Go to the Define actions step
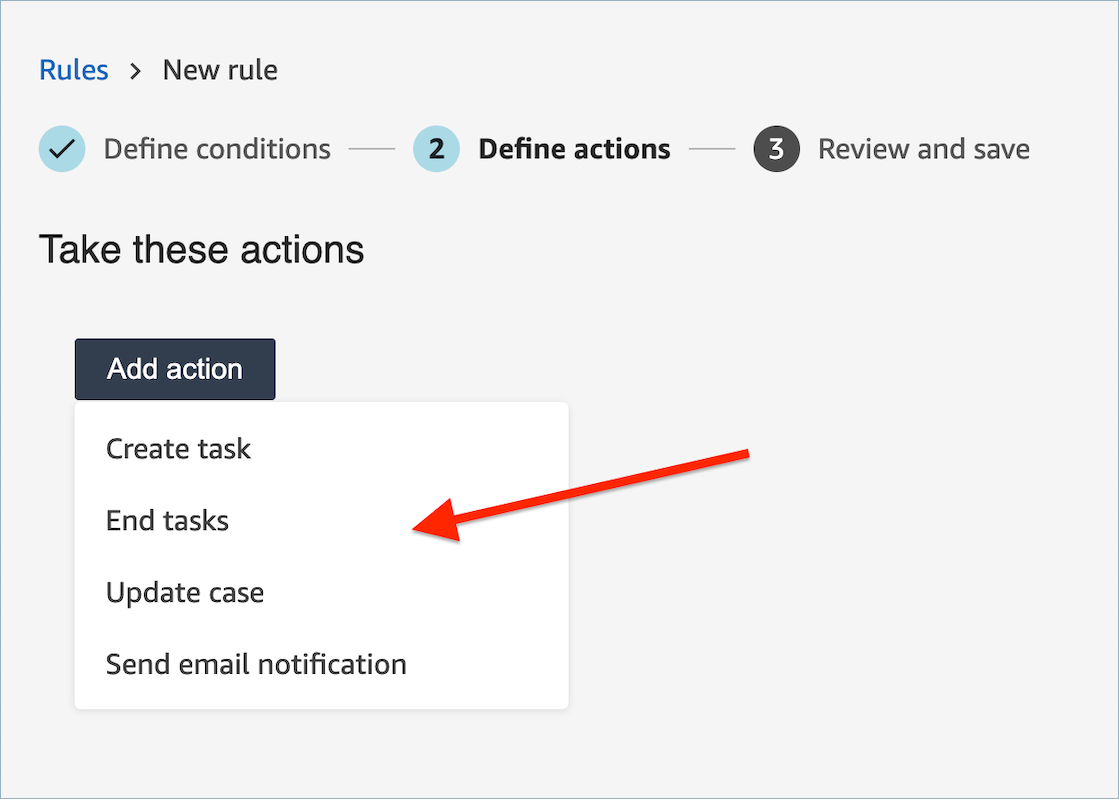Image resolution: width=1119 pixels, height=799 pixels. coord(574,148)
